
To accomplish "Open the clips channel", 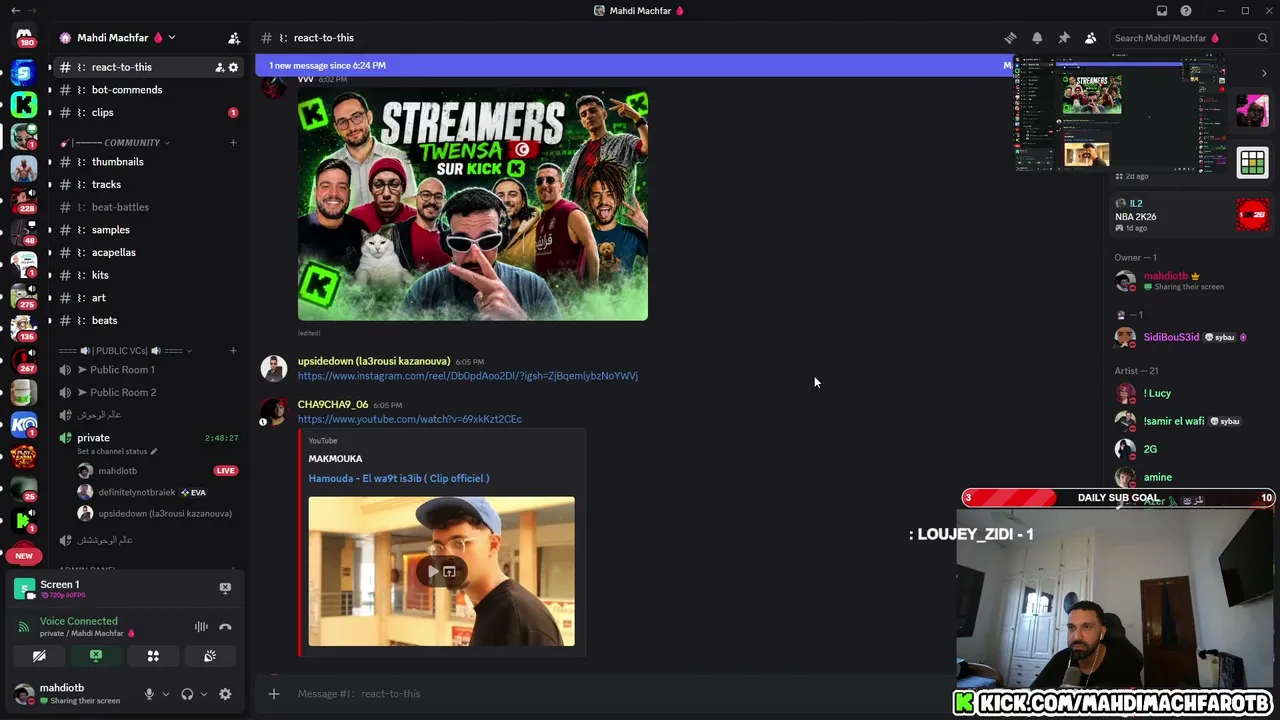I will coord(149,113).
